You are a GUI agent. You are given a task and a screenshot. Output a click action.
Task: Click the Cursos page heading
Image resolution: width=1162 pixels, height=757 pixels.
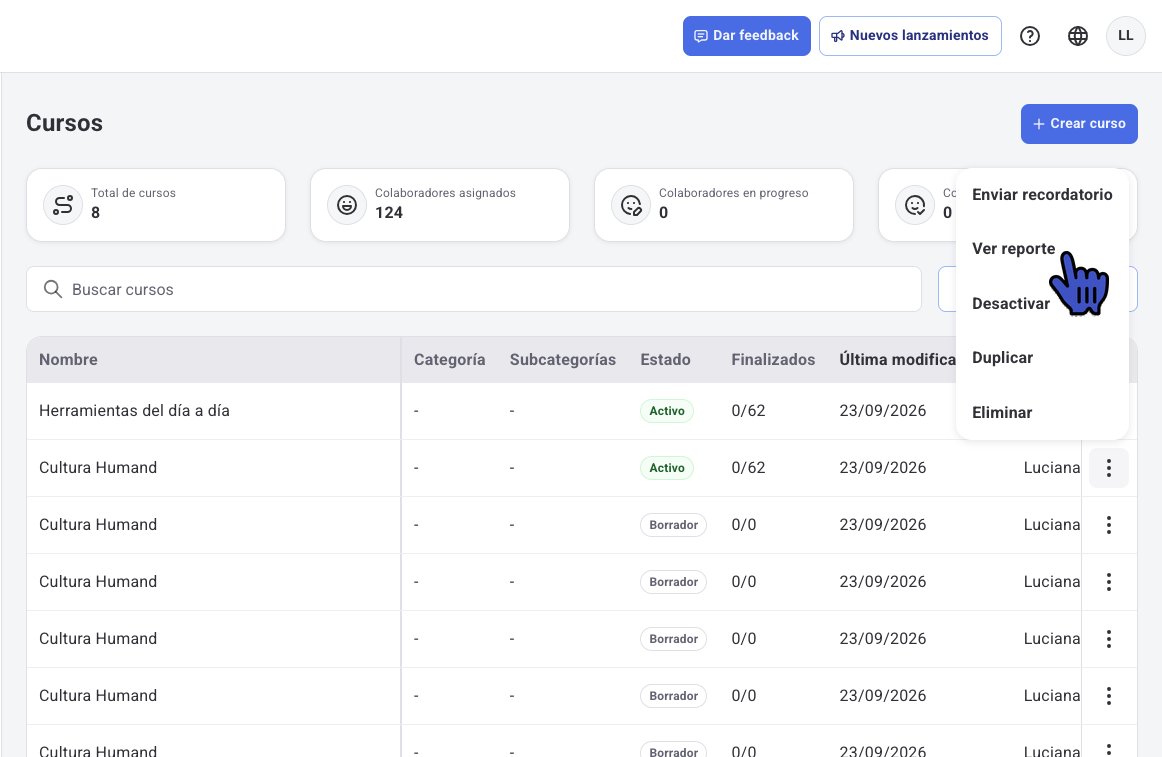[64, 123]
